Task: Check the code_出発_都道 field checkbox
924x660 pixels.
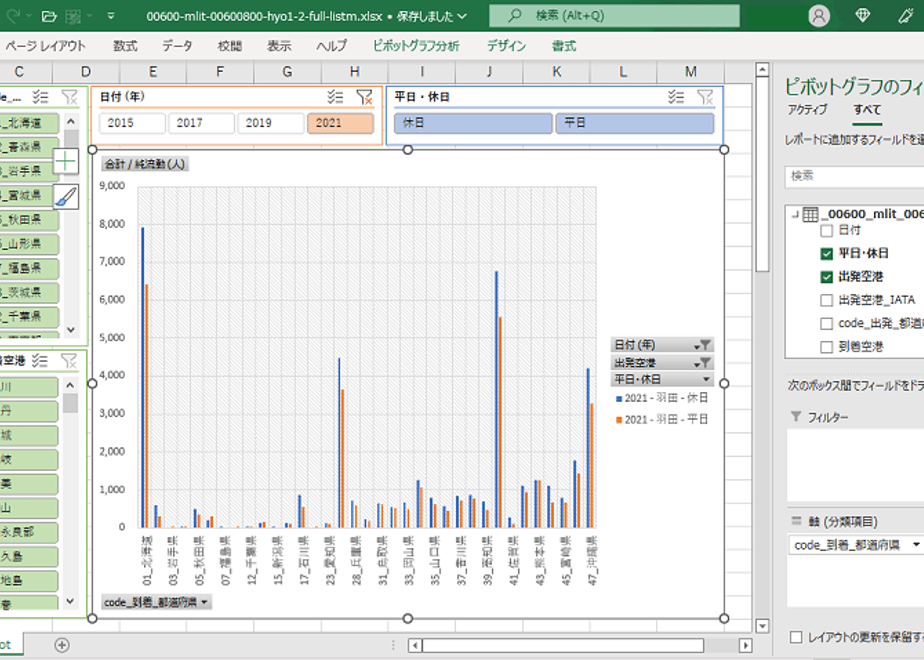Action: 827,324
